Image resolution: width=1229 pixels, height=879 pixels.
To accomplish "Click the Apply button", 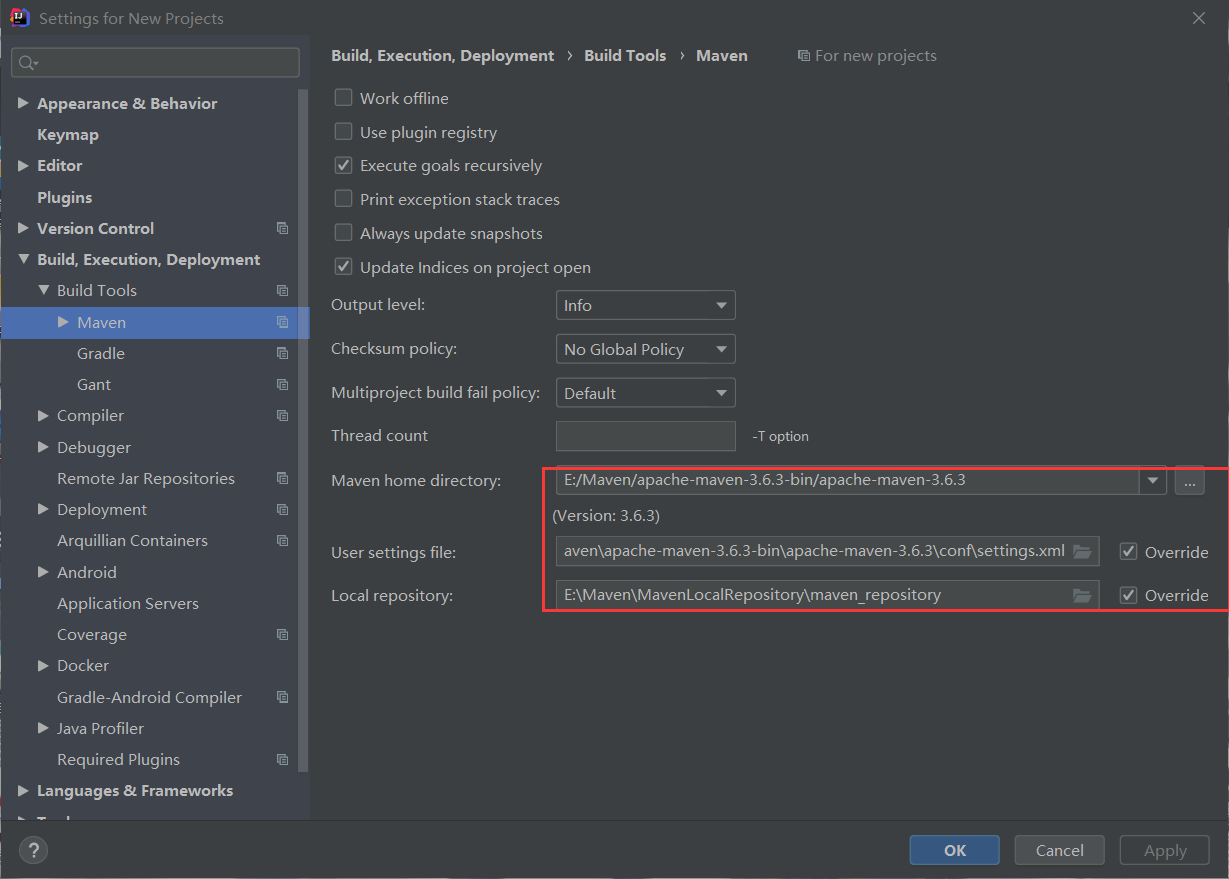I will click(x=1165, y=850).
